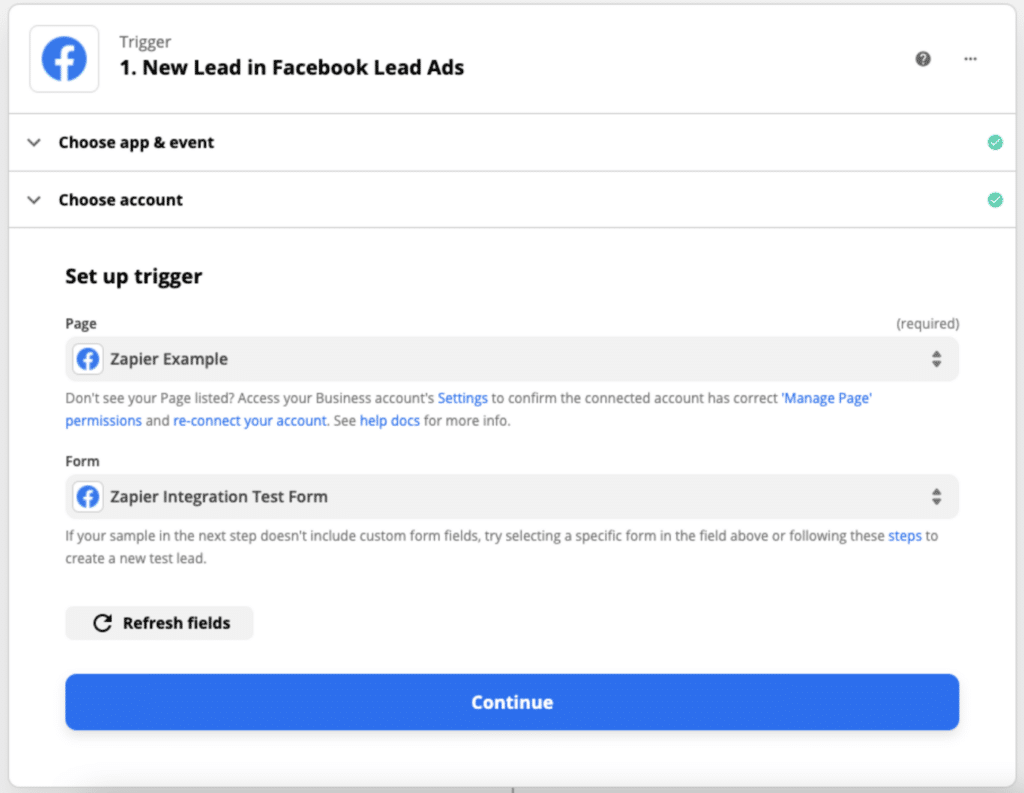The width and height of the screenshot is (1024, 793).
Task: Expand the Choose app & event chevron
Action: (34, 142)
